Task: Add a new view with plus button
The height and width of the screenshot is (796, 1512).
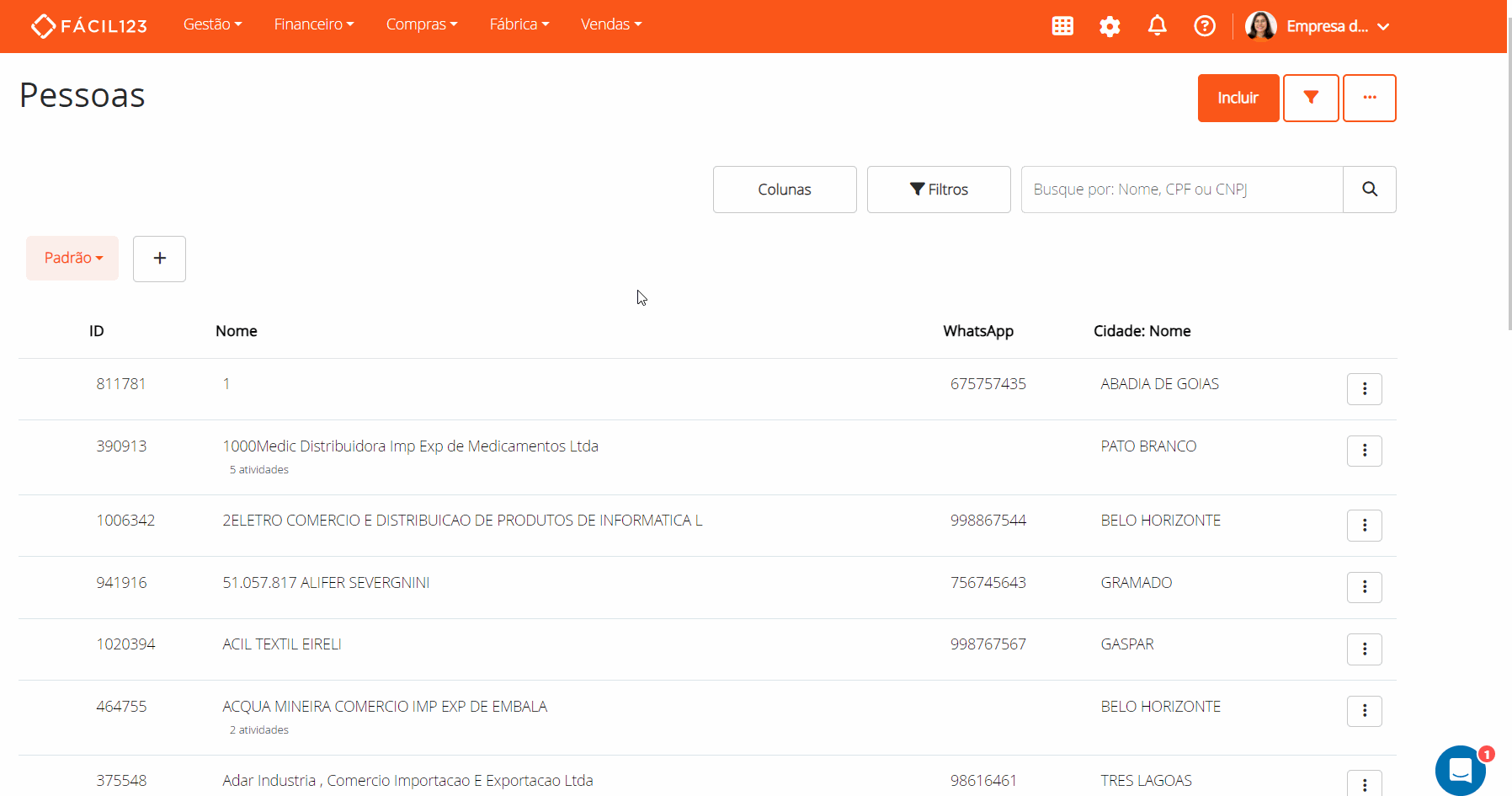Action: 159,259
